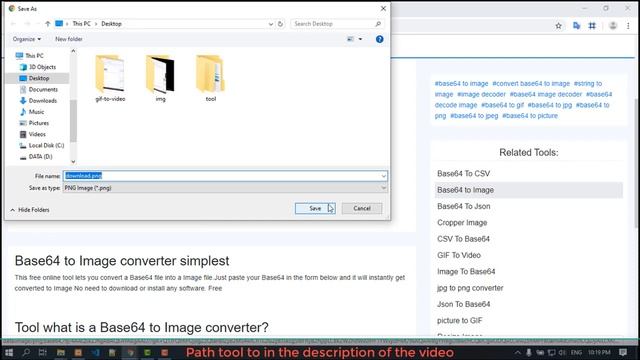The width and height of the screenshot is (640, 360).
Task: Click the translate extension icon in Chrome
Action: tap(576, 26)
